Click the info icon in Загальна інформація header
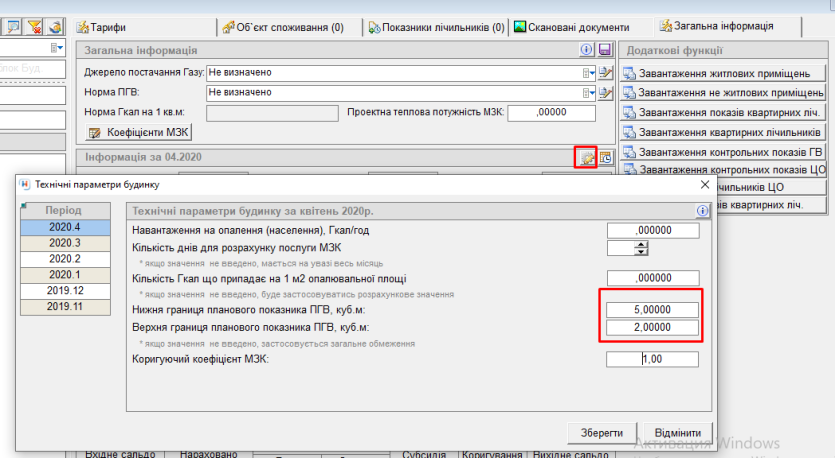 tap(587, 50)
